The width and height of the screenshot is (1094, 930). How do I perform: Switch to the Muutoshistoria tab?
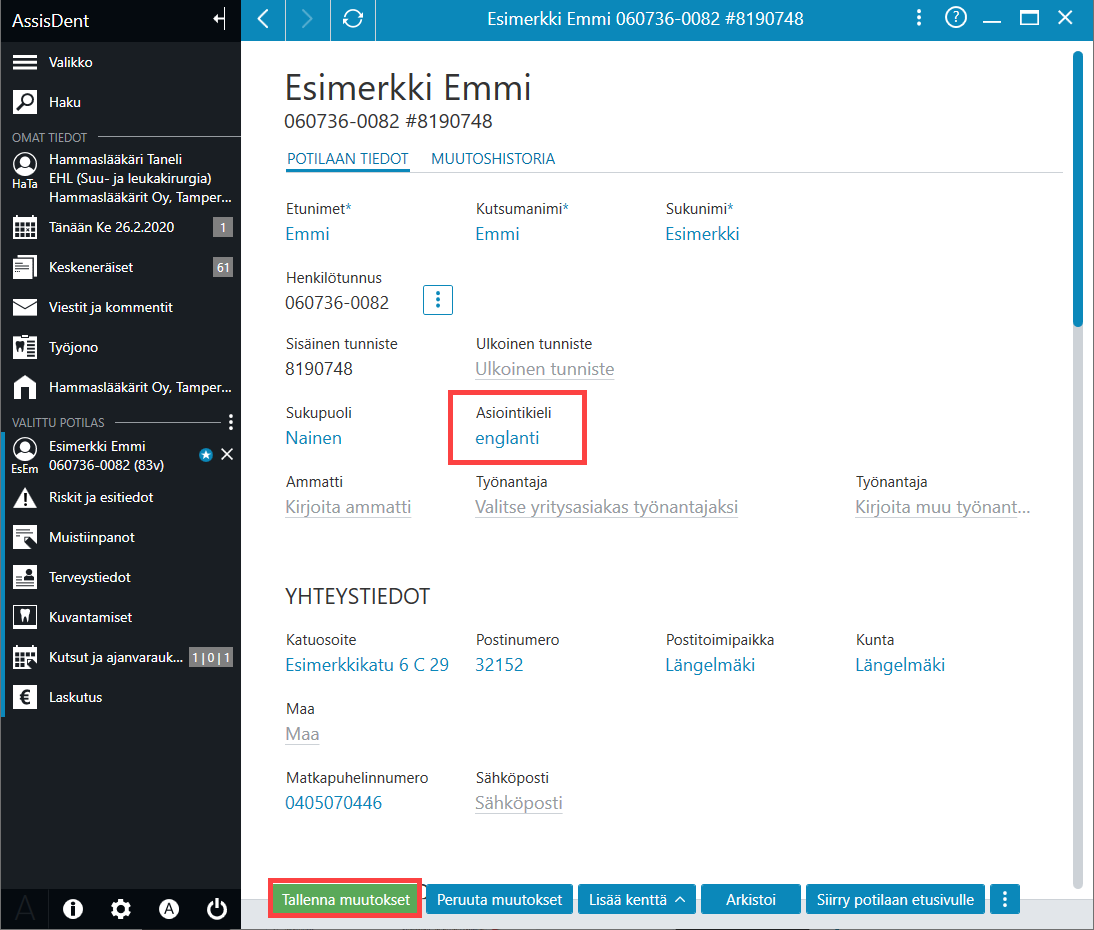(493, 158)
